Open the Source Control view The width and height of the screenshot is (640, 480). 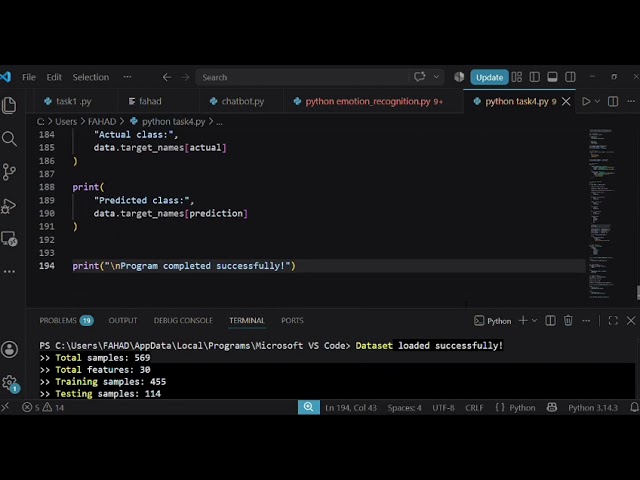pyautogui.click(x=9, y=172)
